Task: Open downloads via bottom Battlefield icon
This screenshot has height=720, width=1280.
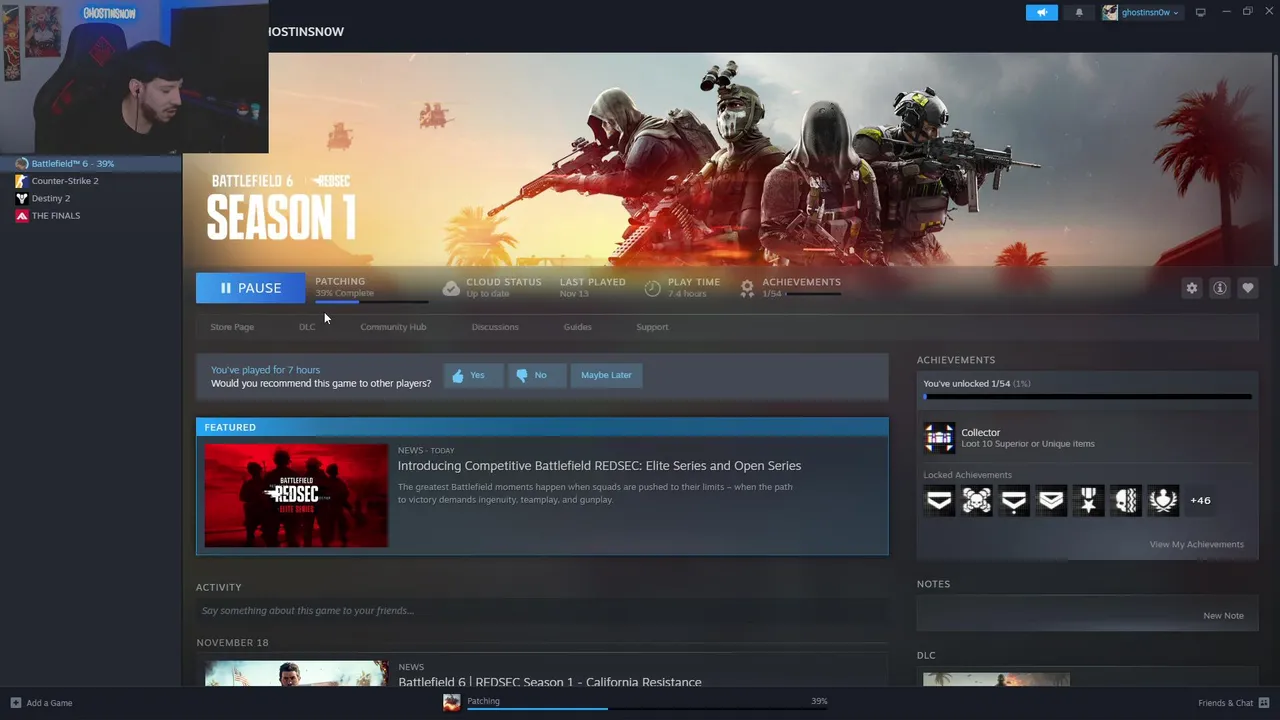Action: [452, 703]
